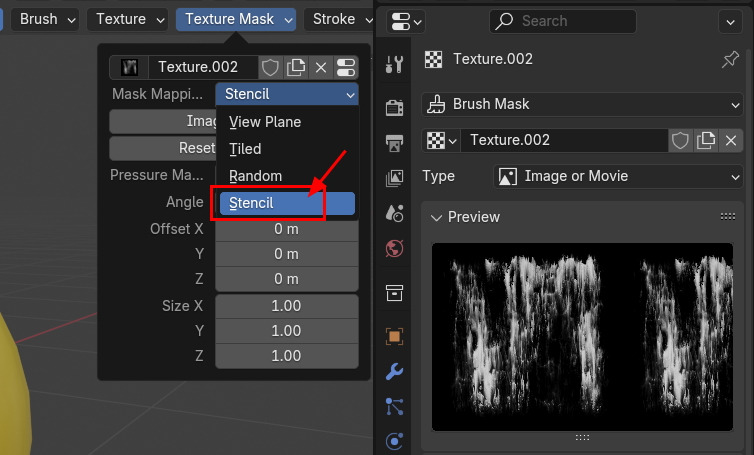Choose View Plane mapping option
This screenshot has width=754, height=455.
[287, 122]
